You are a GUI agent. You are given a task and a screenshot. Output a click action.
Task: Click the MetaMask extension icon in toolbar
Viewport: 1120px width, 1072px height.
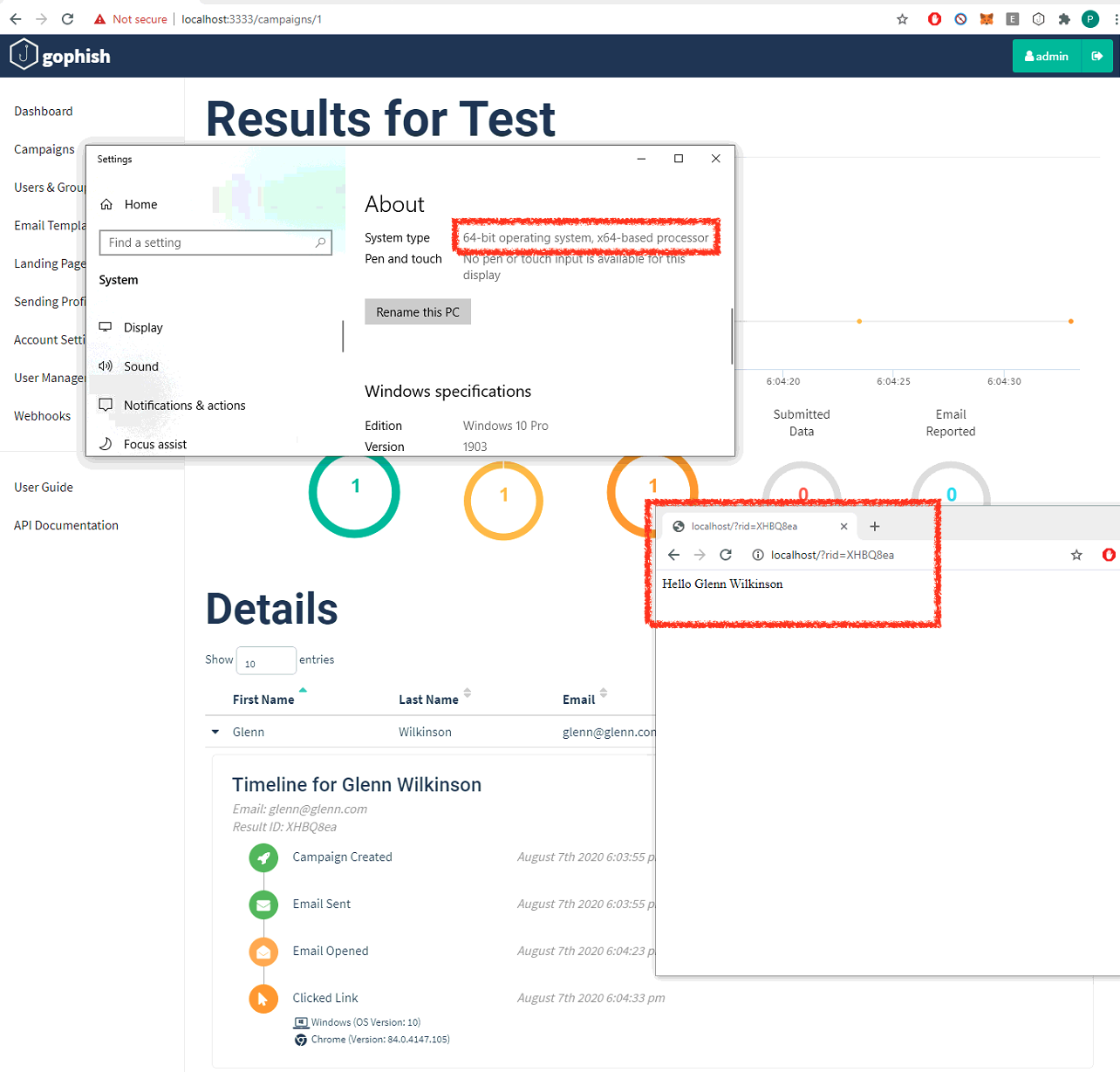pyautogui.click(x=987, y=18)
